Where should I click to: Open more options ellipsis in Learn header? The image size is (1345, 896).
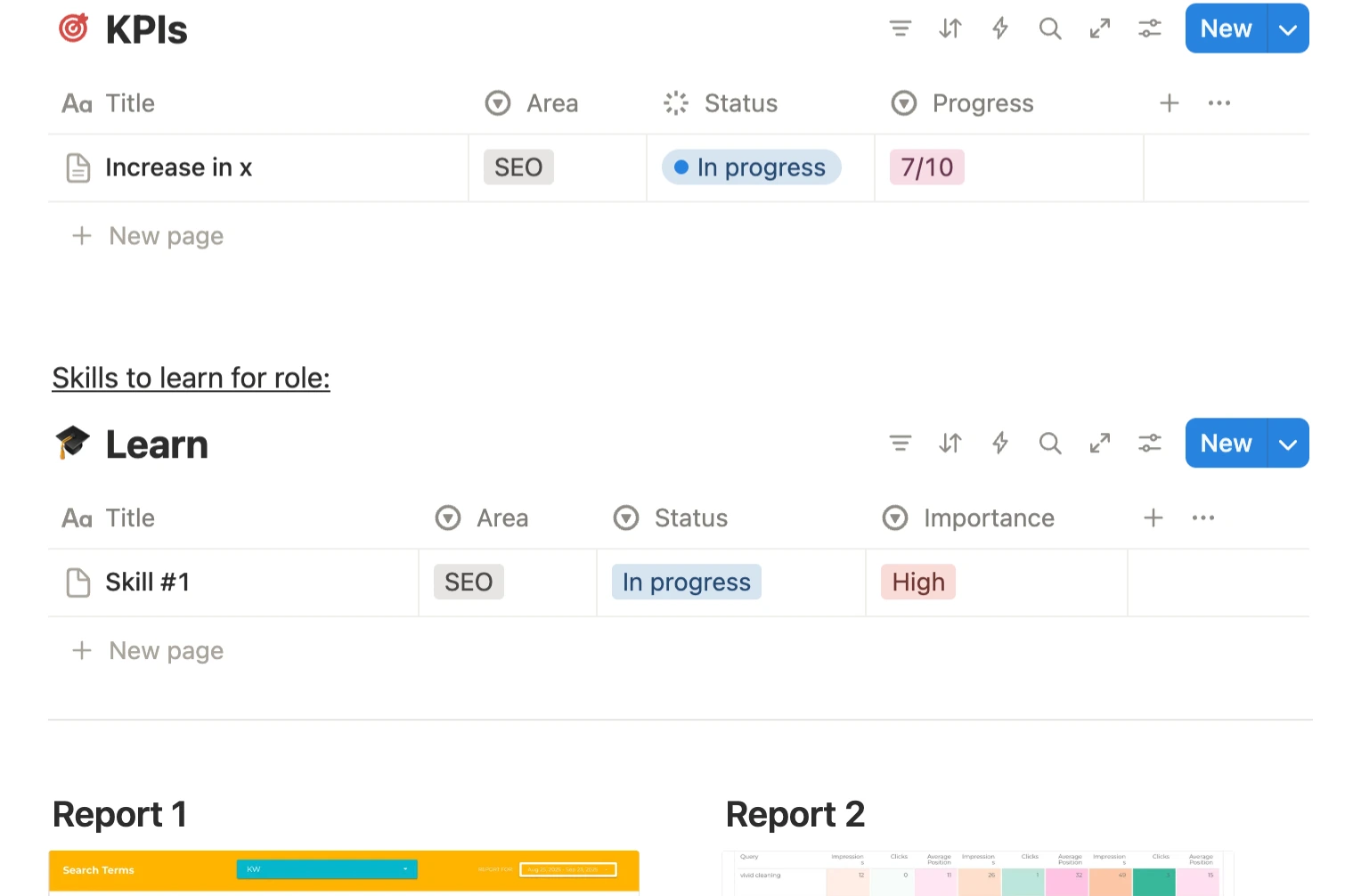[x=1203, y=517]
